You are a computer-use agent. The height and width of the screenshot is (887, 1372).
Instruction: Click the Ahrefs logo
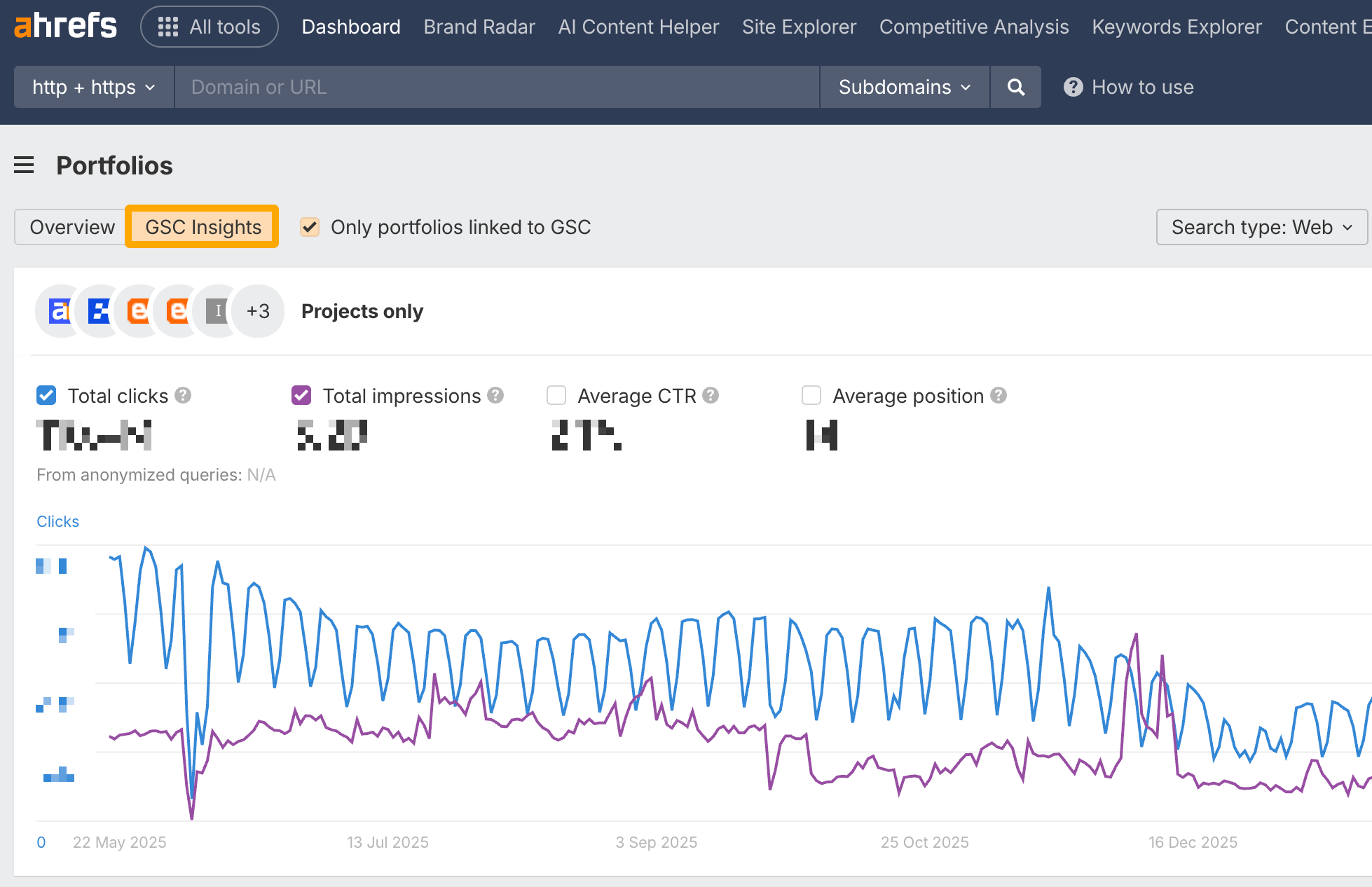pos(65,27)
